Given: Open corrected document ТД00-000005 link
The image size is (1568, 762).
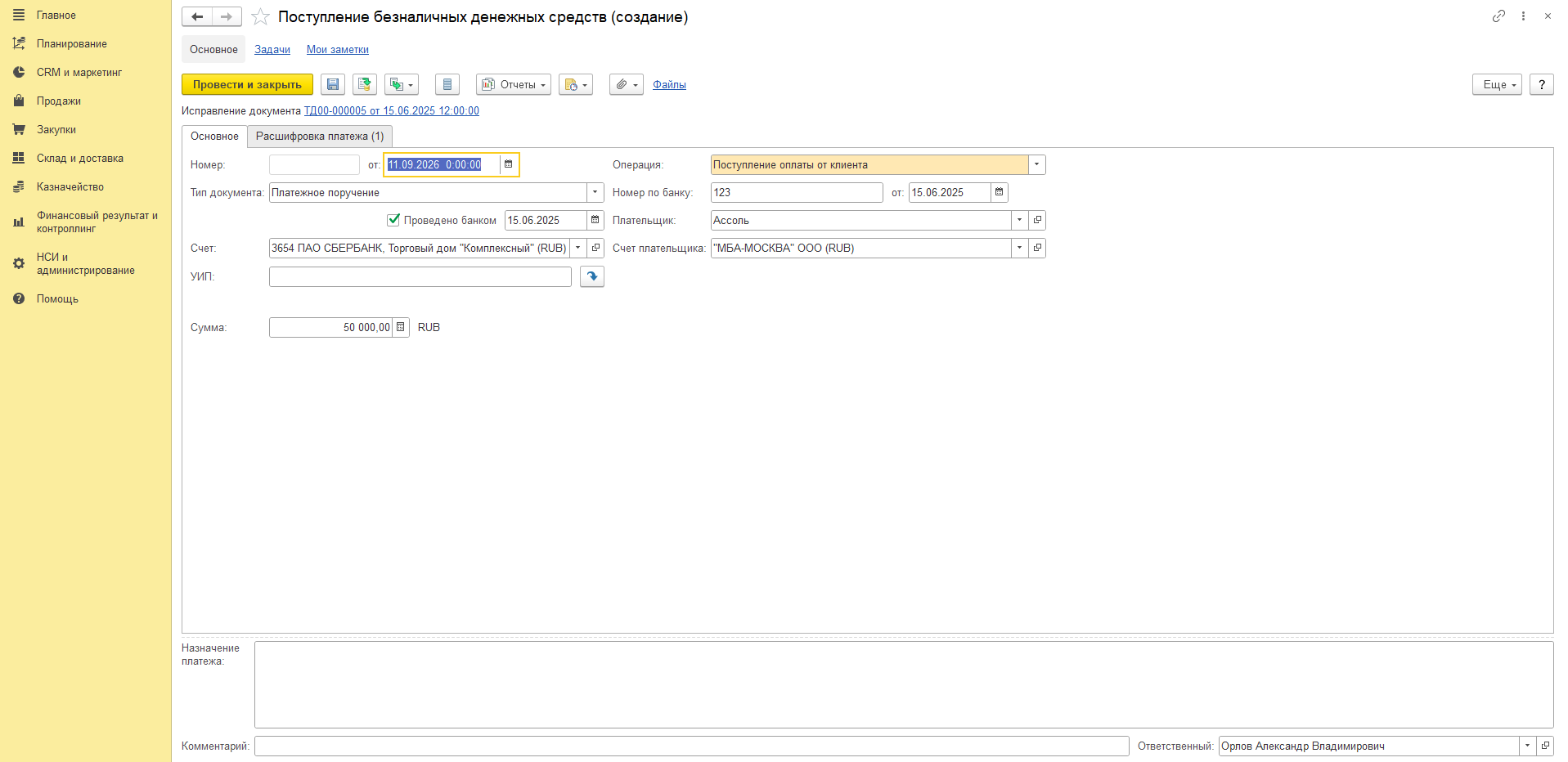Looking at the screenshot, I should tap(392, 110).
